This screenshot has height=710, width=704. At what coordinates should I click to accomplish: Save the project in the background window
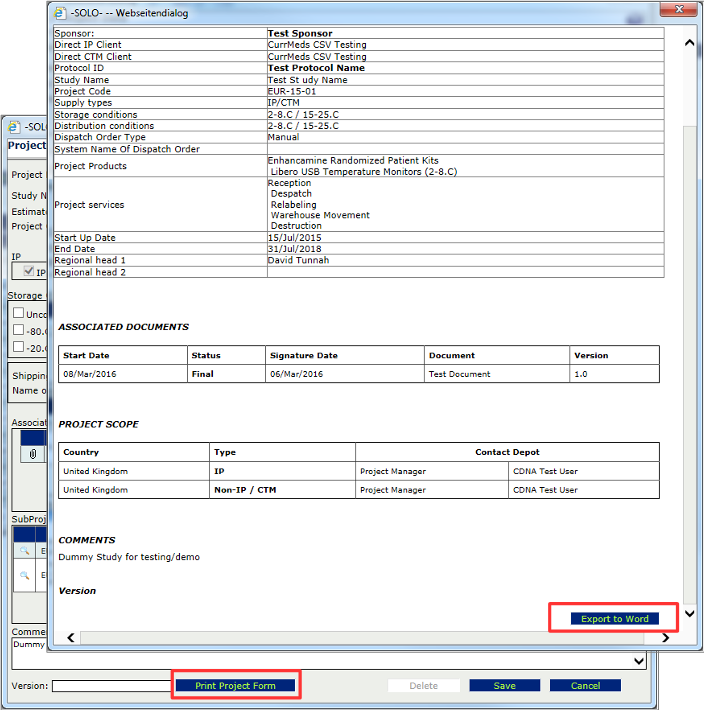point(504,686)
